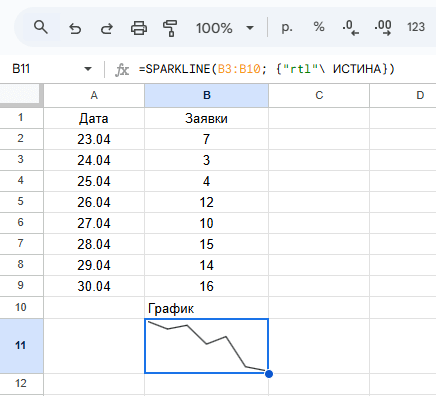Select cell containing value 3
This screenshot has height=396, width=436.
[x=207, y=160]
